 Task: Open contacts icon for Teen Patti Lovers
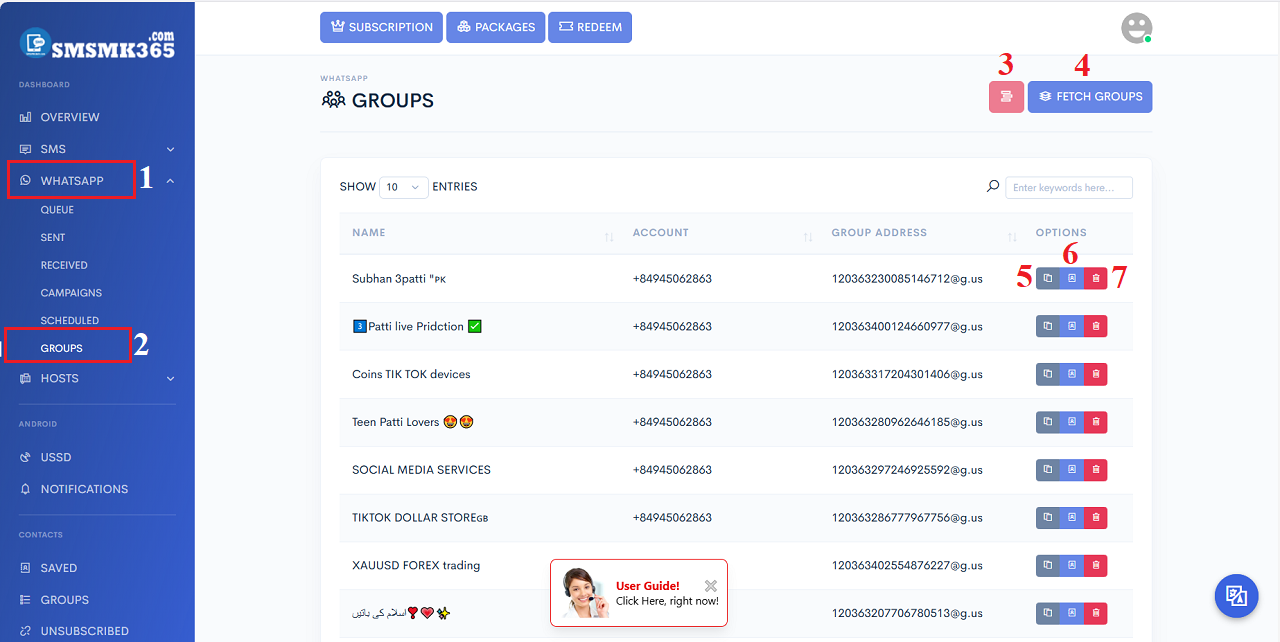1071,422
